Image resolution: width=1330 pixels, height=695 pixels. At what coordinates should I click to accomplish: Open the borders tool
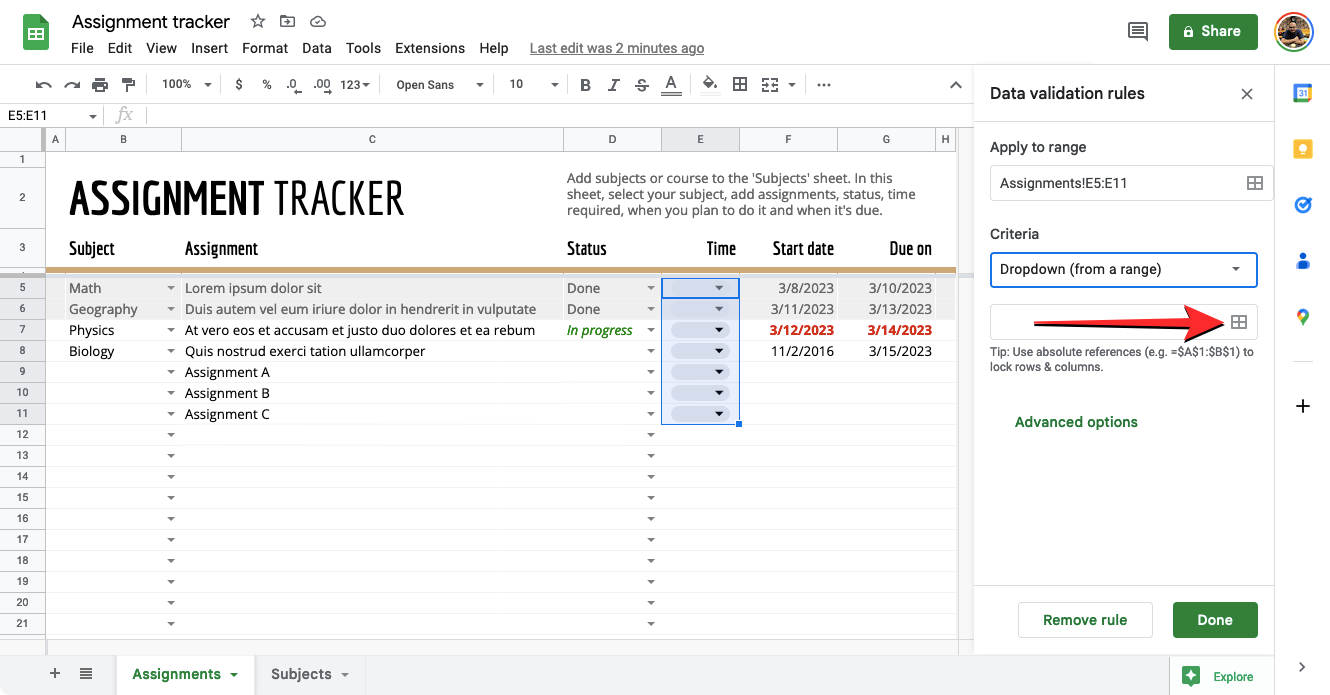point(740,85)
